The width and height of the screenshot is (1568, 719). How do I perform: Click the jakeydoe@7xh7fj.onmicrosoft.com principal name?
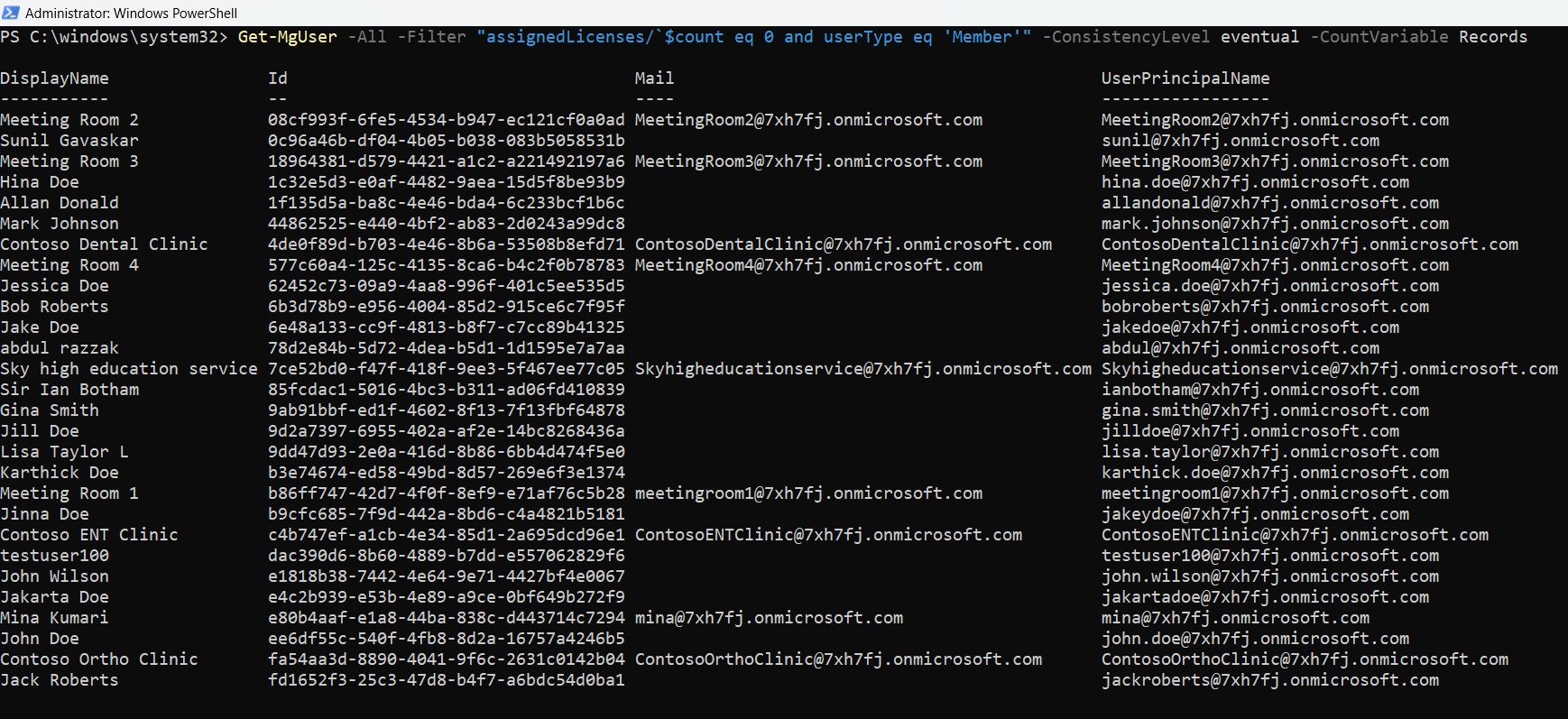[x=1255, y=514]
